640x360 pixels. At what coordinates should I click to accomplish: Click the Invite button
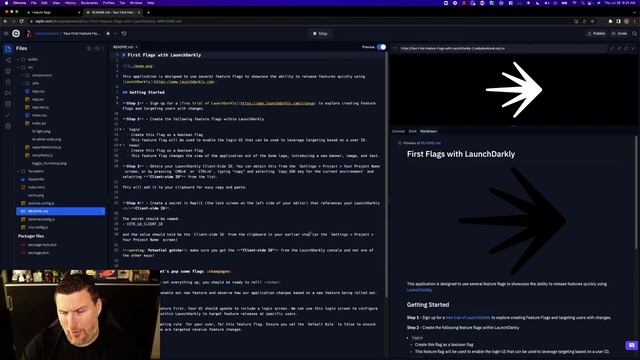click(620, 33)
